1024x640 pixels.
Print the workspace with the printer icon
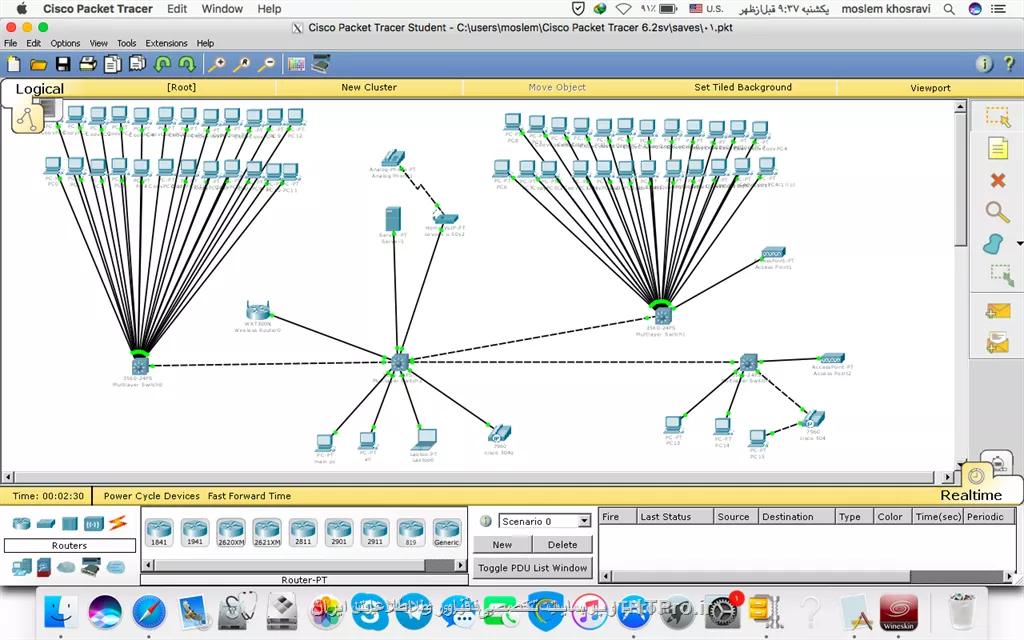tap(88, 64)
